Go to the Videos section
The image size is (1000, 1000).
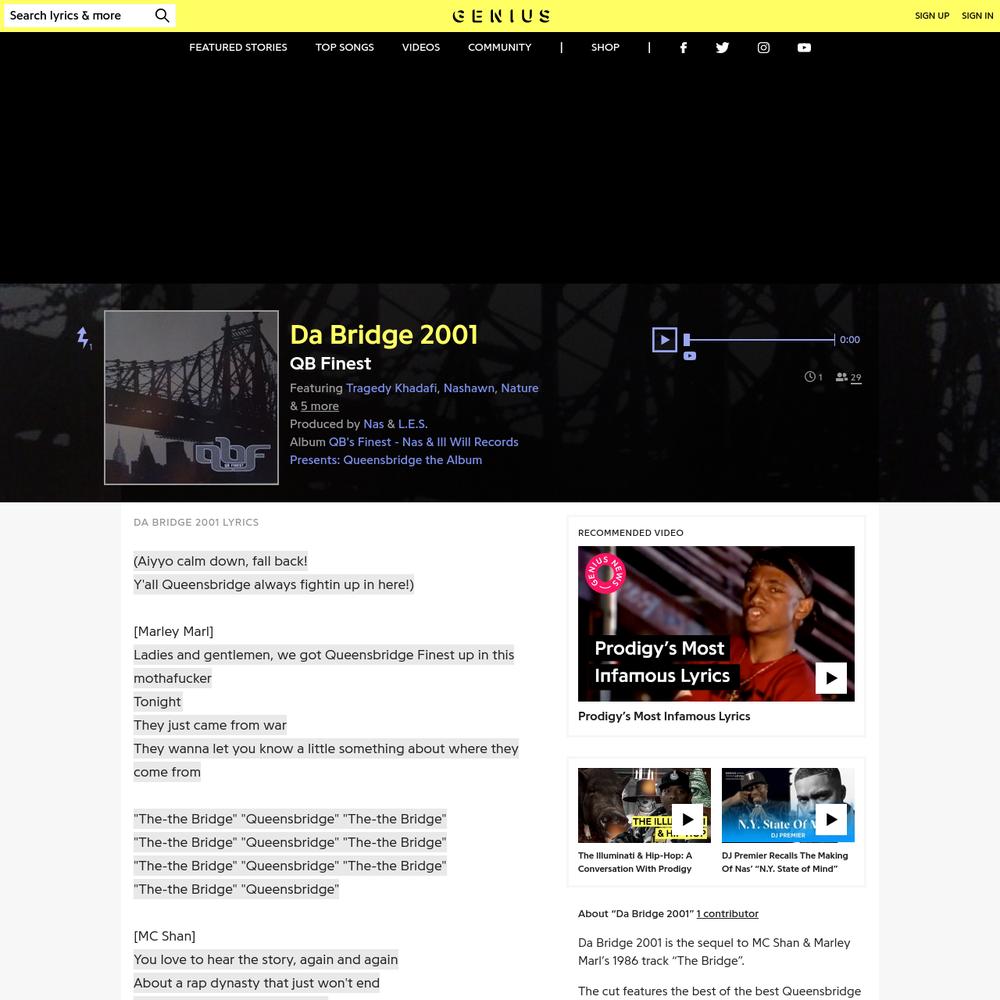(421, 47)
